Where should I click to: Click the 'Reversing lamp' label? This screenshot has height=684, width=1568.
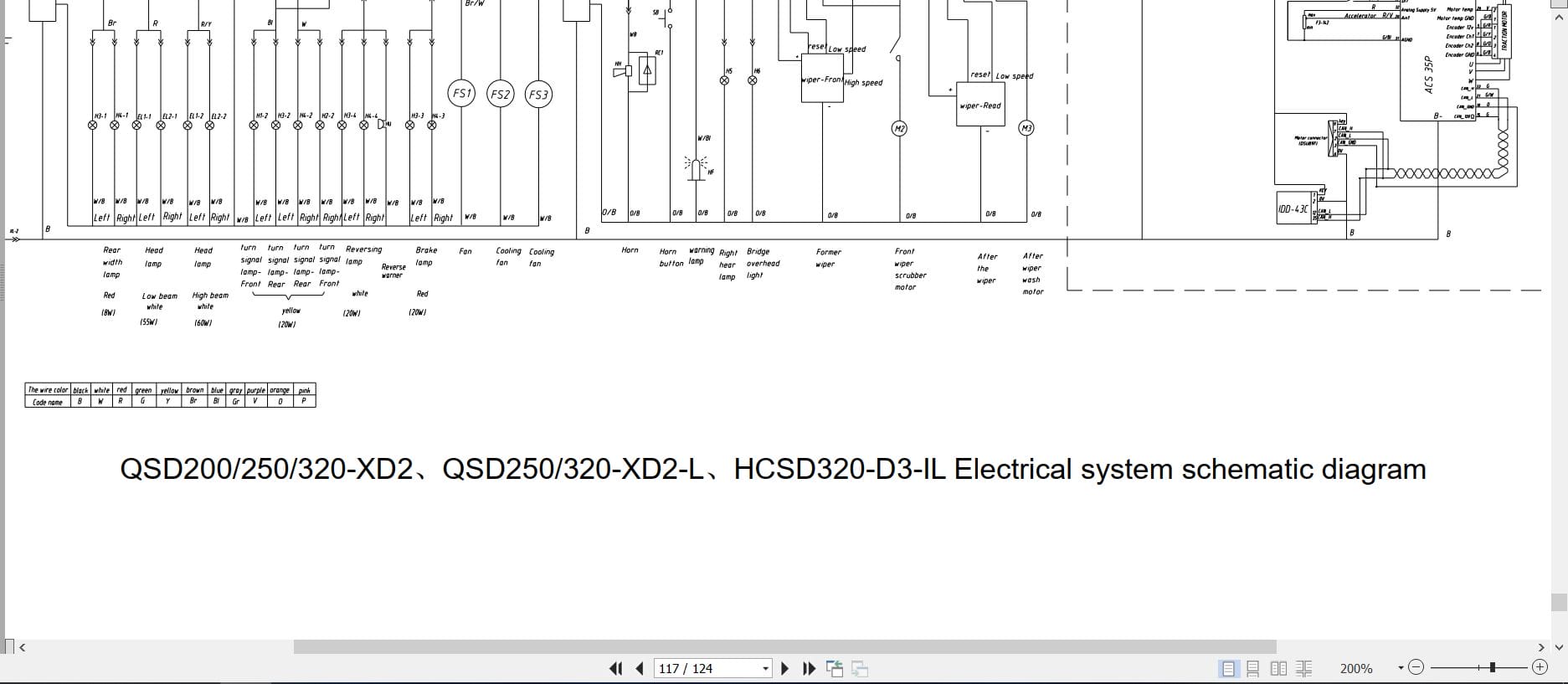coord(363,255)
